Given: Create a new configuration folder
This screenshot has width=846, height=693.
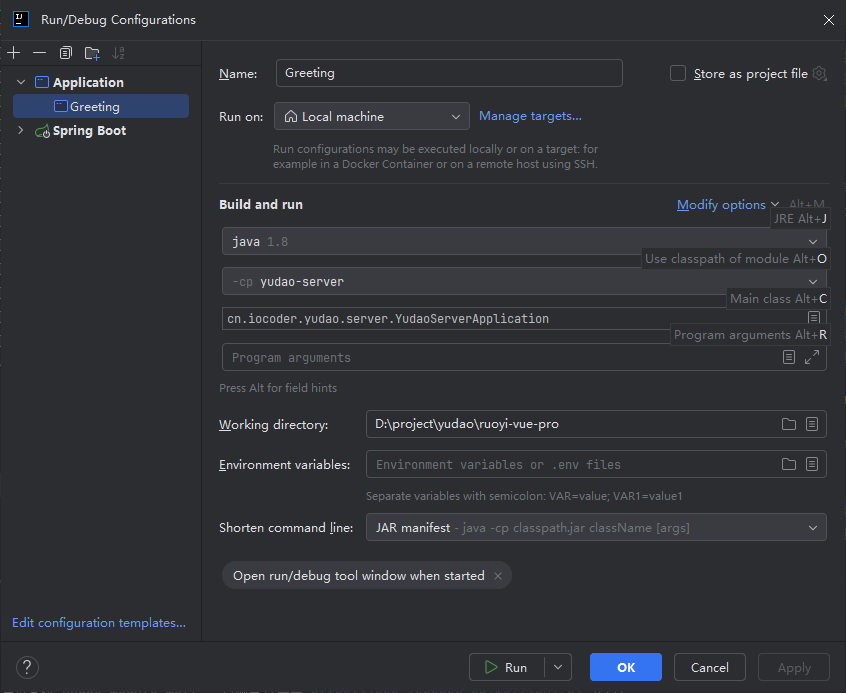Looking at the screenshot, I should [x=90, y=52].
